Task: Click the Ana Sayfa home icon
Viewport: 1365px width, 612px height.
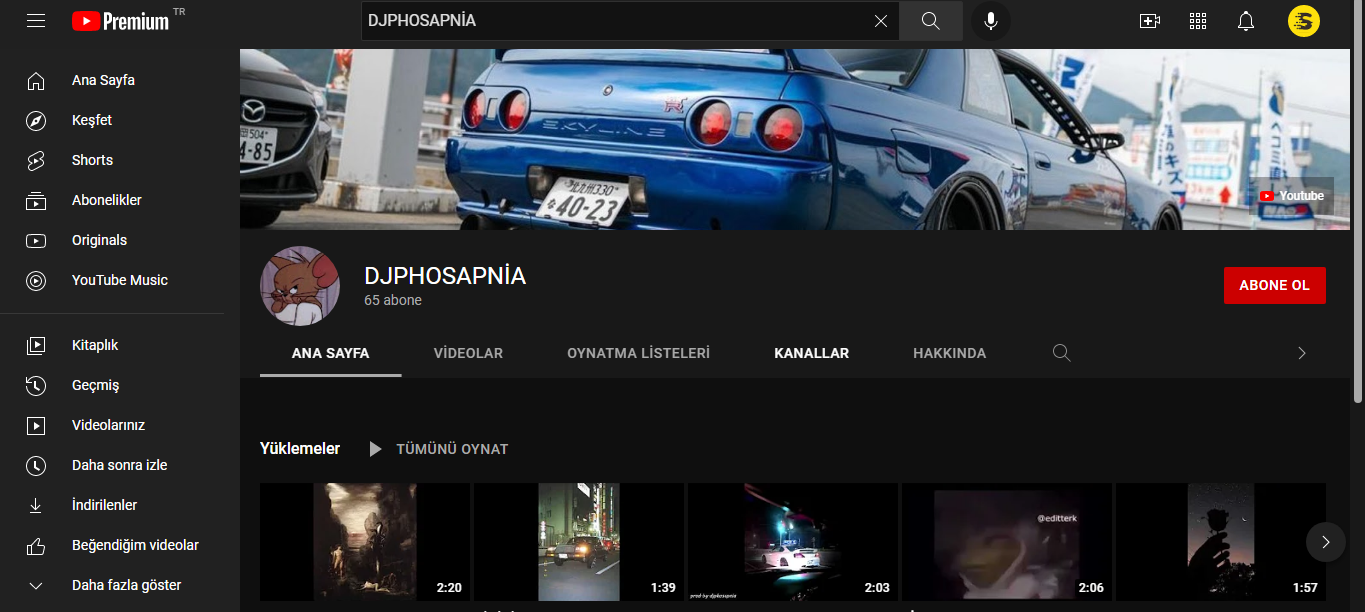Action: (x=36, y=81)
